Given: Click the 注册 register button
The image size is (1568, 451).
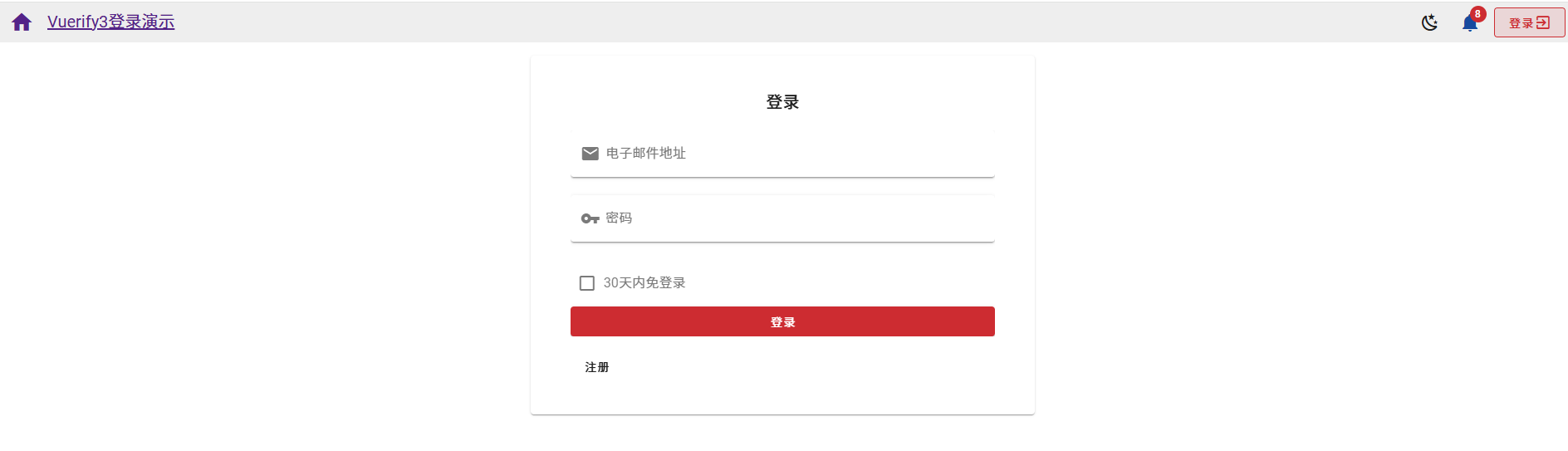Looking at the screenshot, I should tap(597, 367).
